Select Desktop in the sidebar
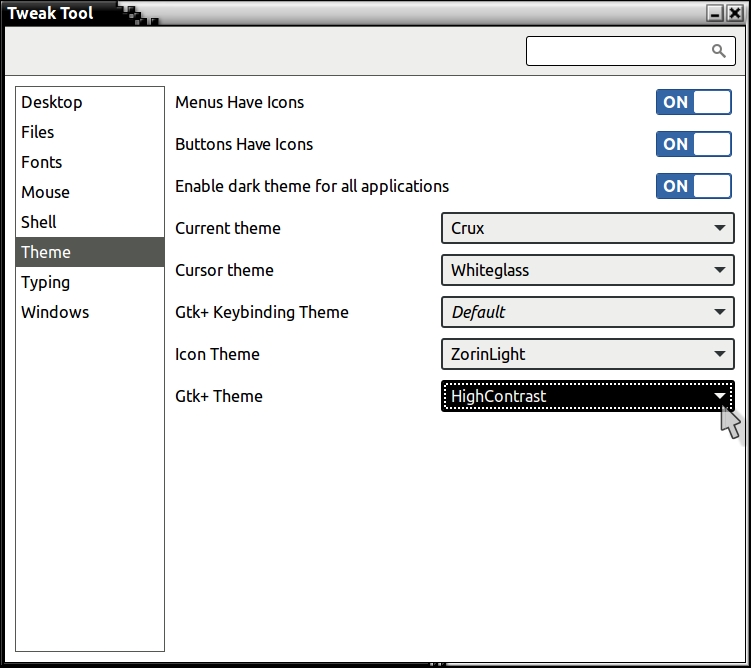 pos(52,102)
